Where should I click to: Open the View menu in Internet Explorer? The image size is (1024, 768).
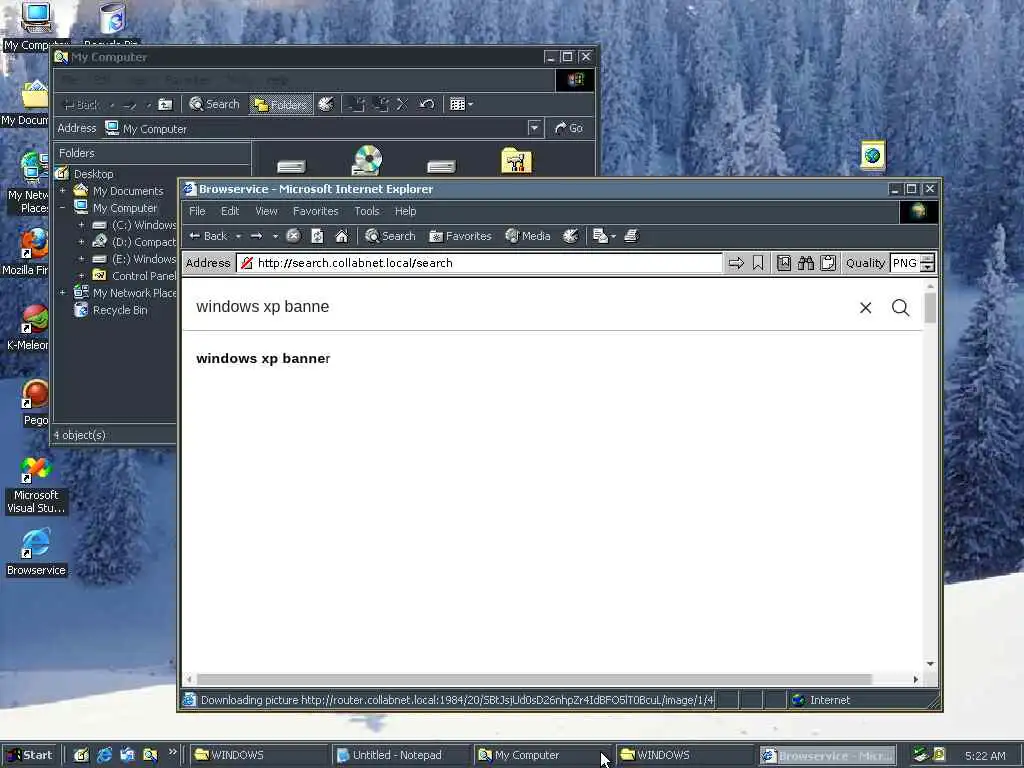(x=266, y=212)
